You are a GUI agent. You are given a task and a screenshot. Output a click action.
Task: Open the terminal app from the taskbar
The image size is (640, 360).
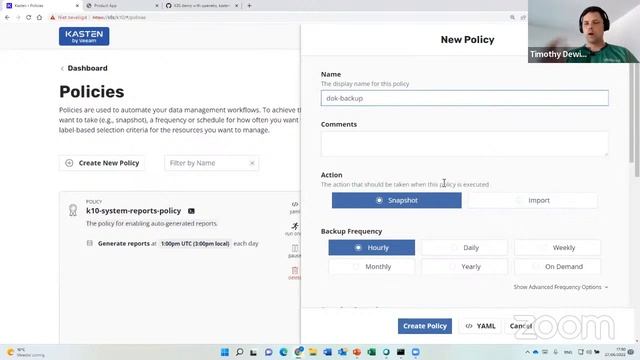[401, 352]
